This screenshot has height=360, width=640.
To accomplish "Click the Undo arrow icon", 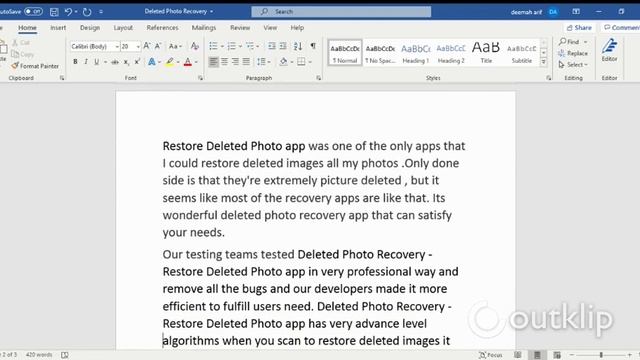I will [68, 12].
